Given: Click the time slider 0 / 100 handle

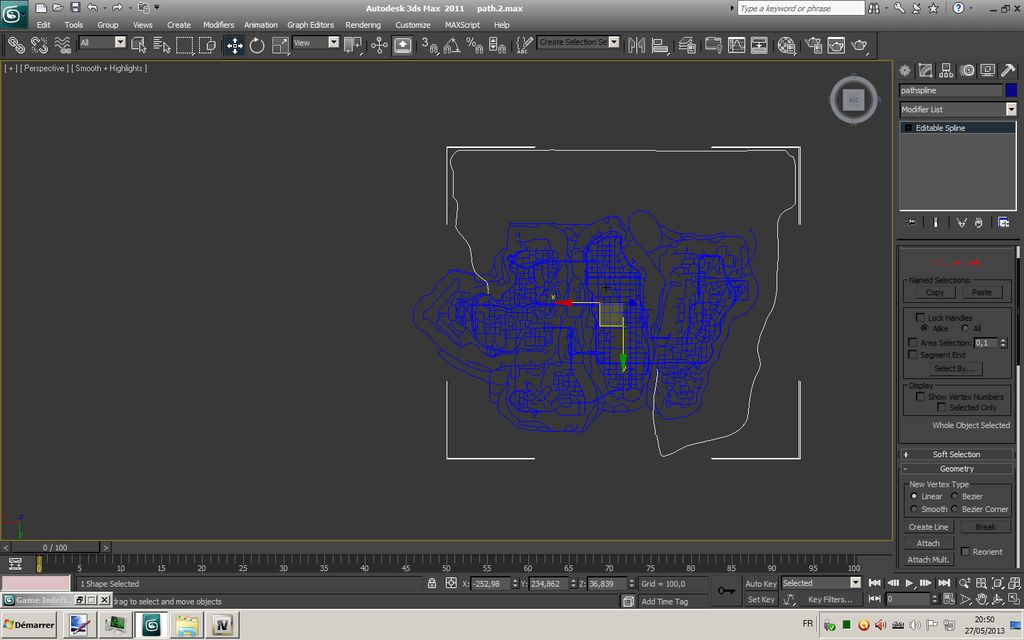Looking at the screenshot, I should 55,547.
